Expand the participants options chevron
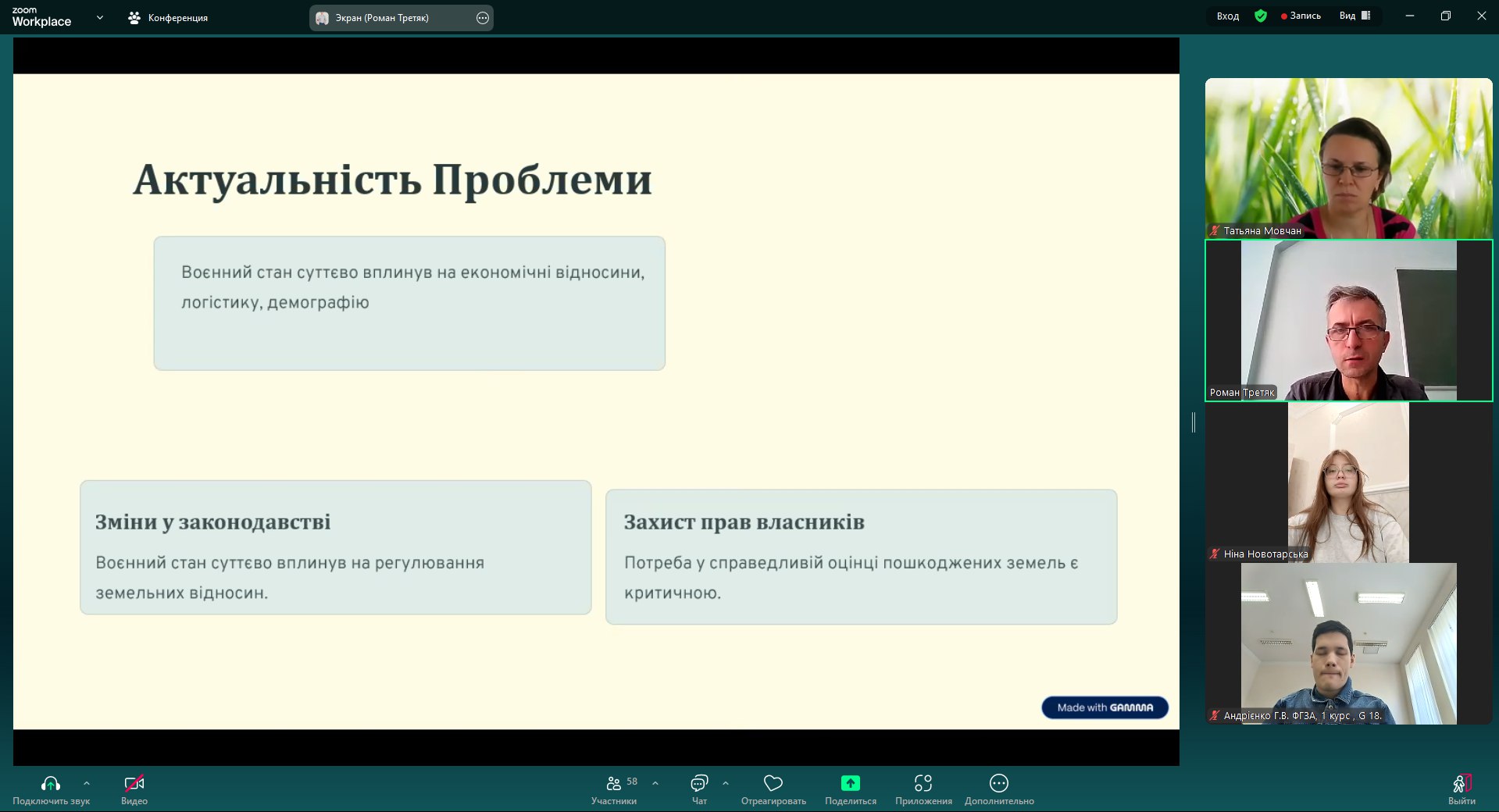The image size is (1499, 812). 655,783
